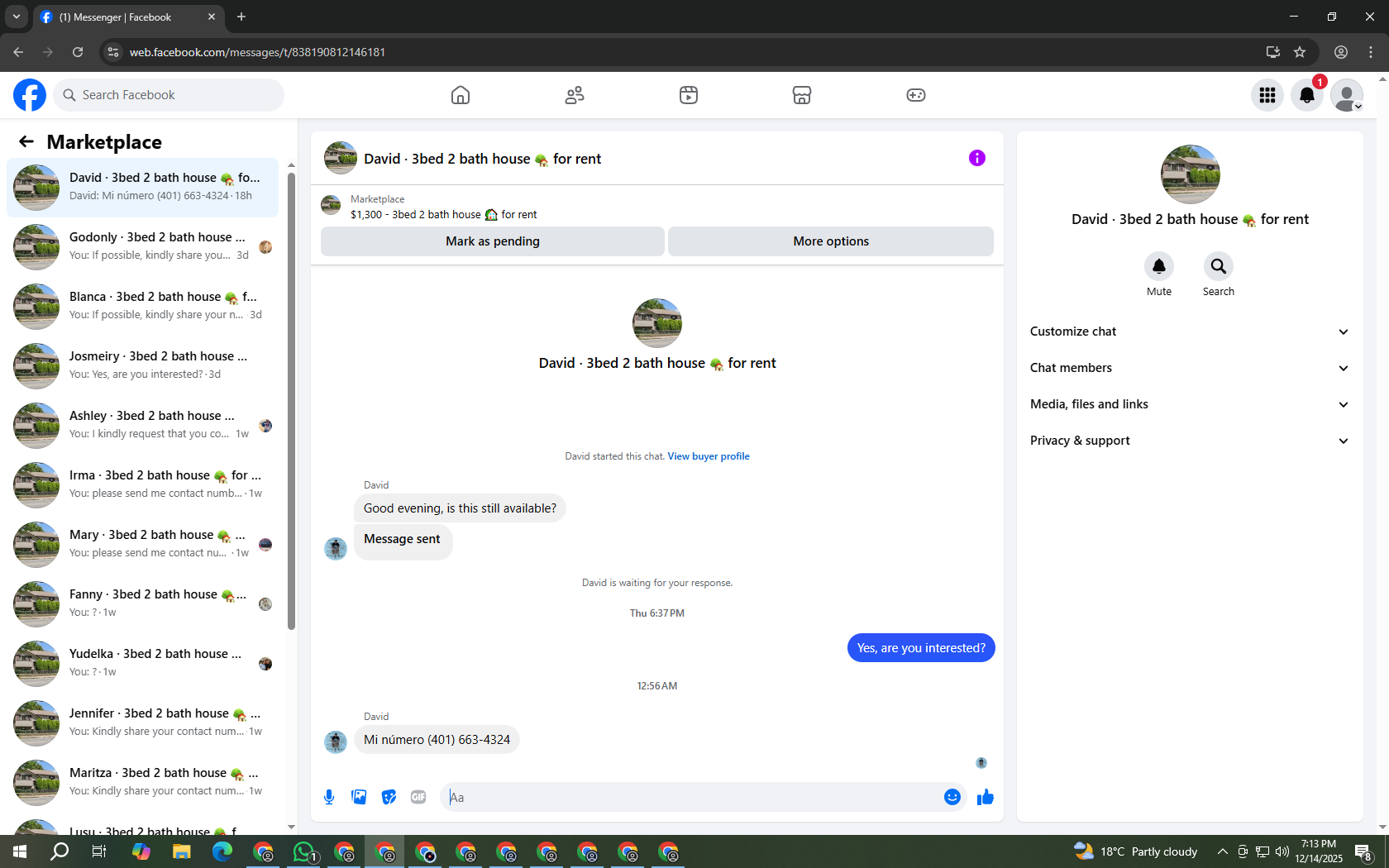
Task: Open weather widget 18°C Partly cloudy
Action: pyautogui.click(x=1135, y=851)
